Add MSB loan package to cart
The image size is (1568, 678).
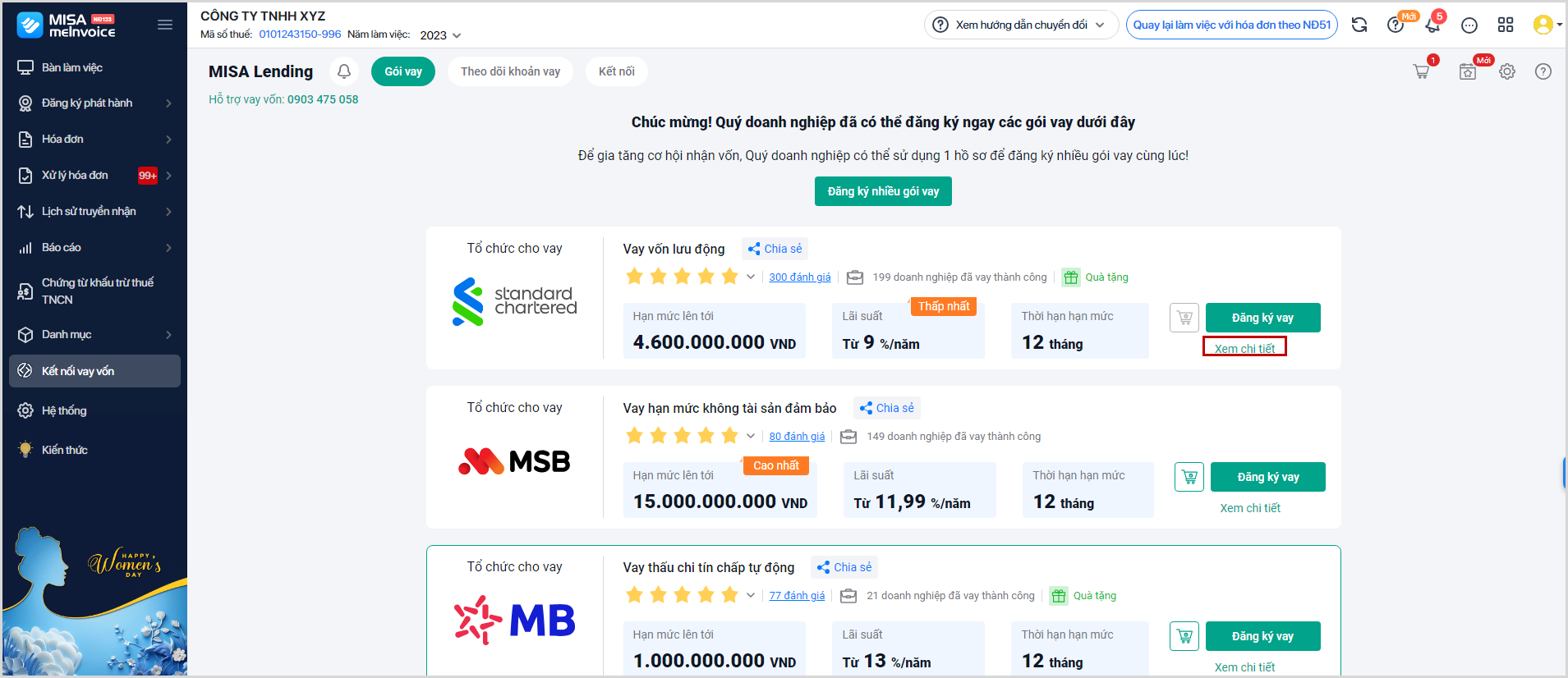click(x=1189, y=477)
